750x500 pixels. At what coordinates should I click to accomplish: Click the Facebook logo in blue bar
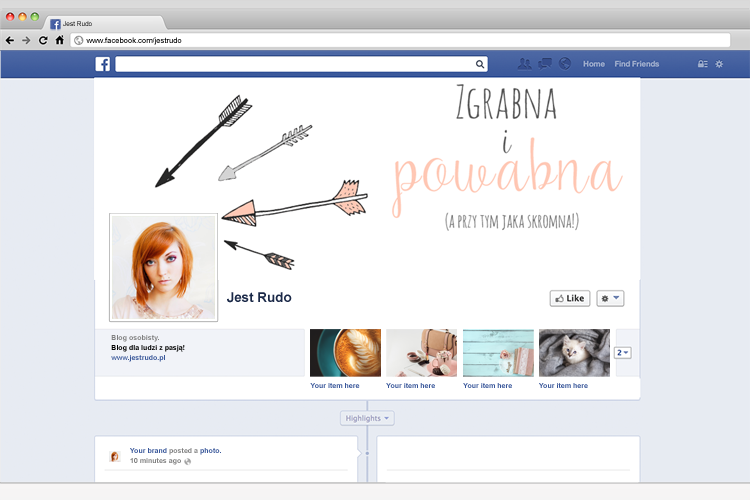(x=102, y=64)
